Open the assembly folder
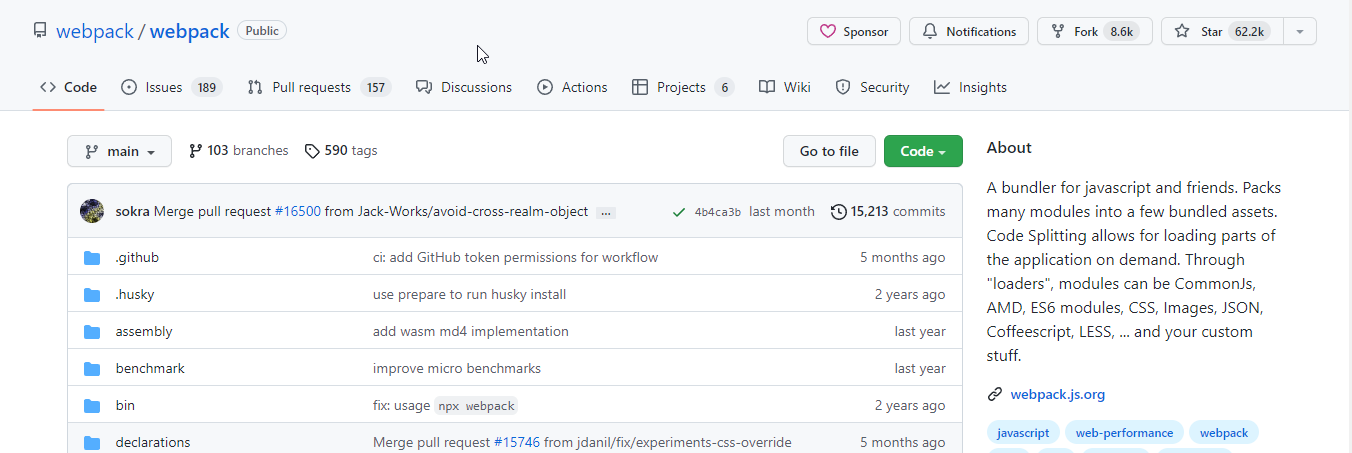The width and height of the screenshot is (1352, 453). pos(144,331)
